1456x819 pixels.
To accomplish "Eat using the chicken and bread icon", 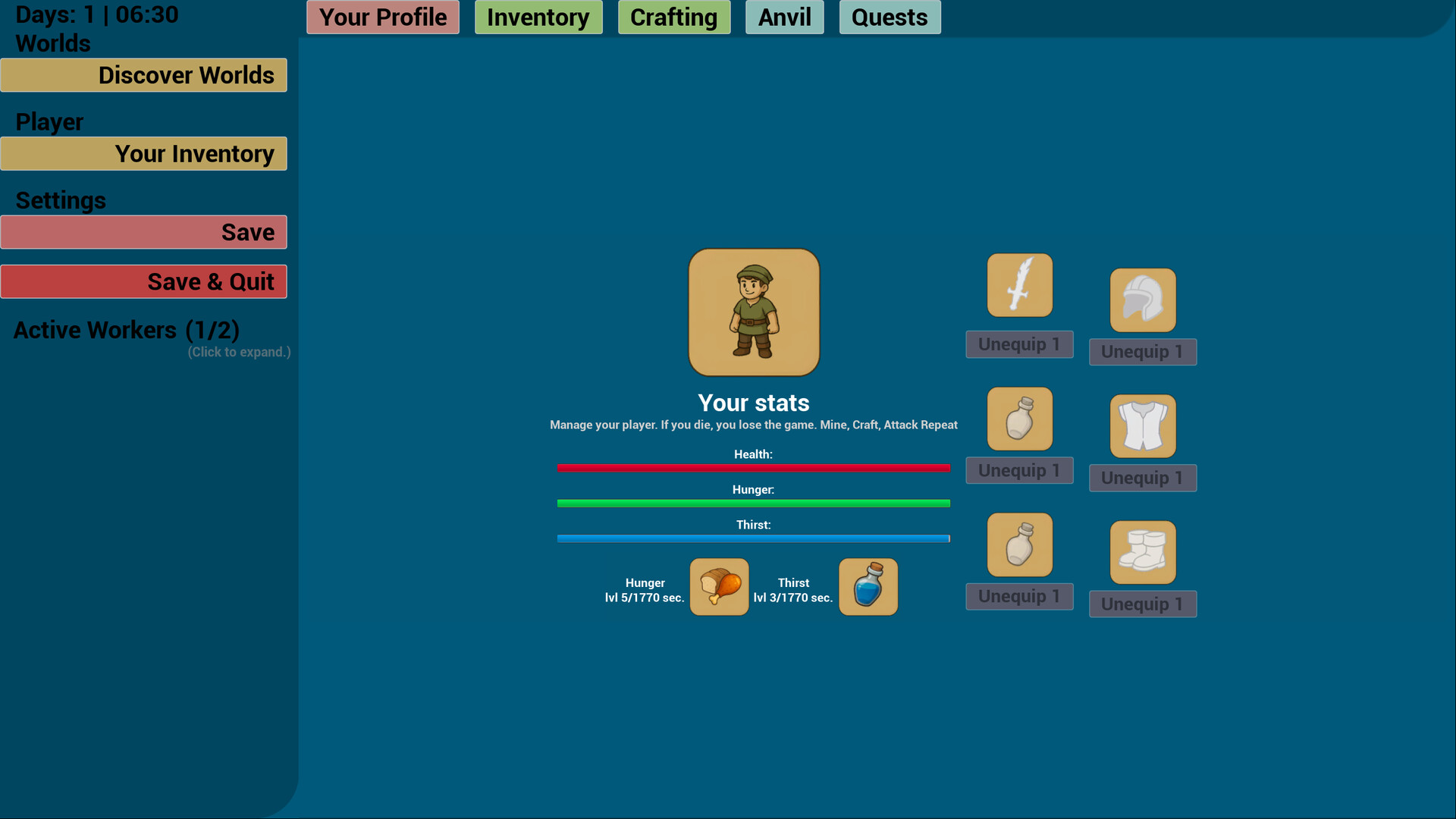I will pyautogui.click(x=719, y=587).
